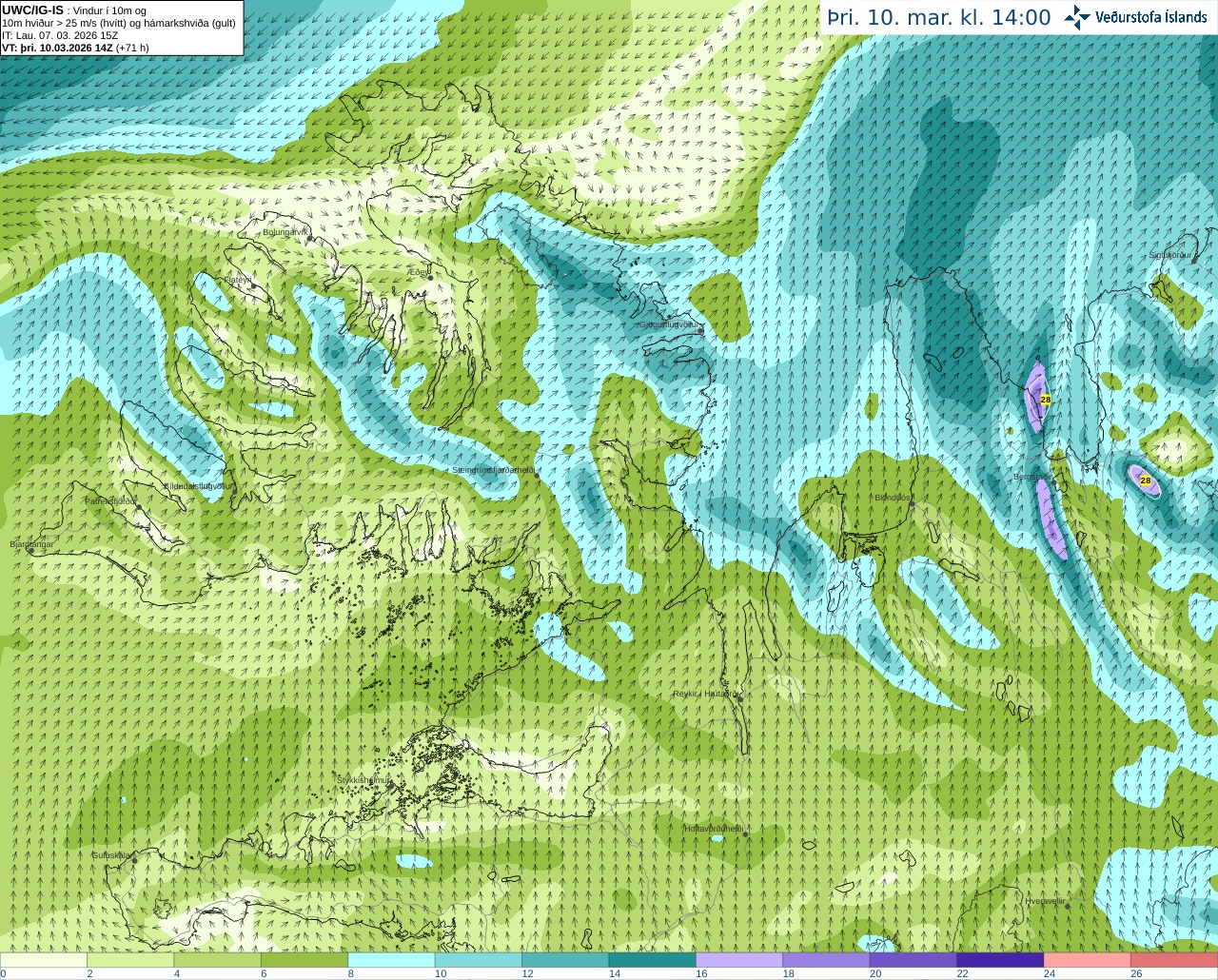Click the Gjögurflugvöllur station label
Viewport: 1218px width, 980px height.
(x=670, y=324)
